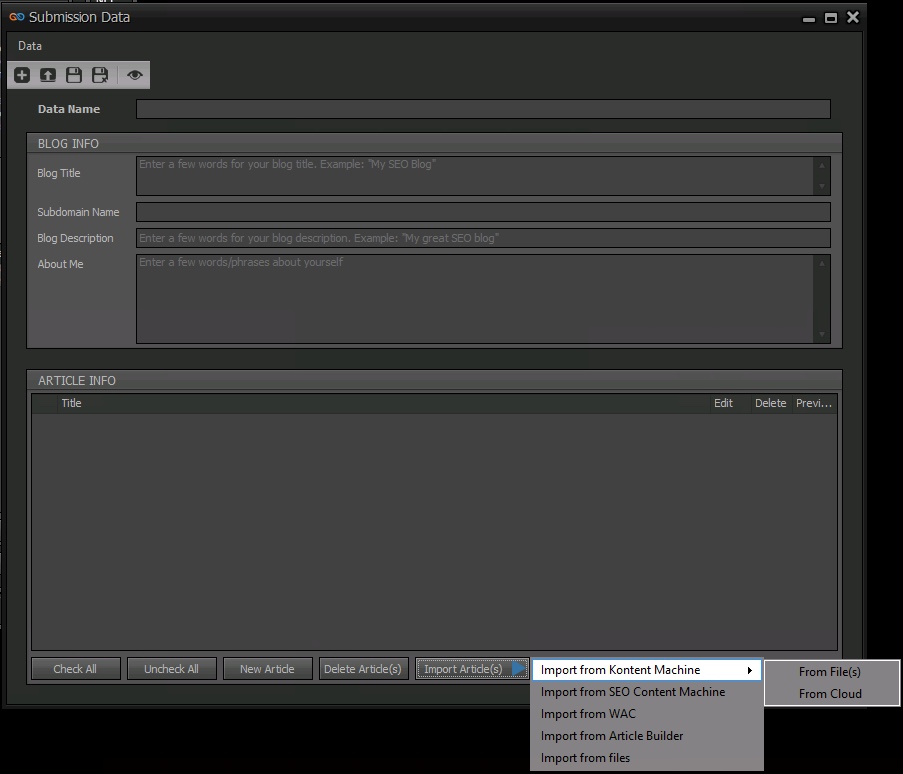Click the Delete Article(s) button
The image size is (903, 774).
click(363, 669)
